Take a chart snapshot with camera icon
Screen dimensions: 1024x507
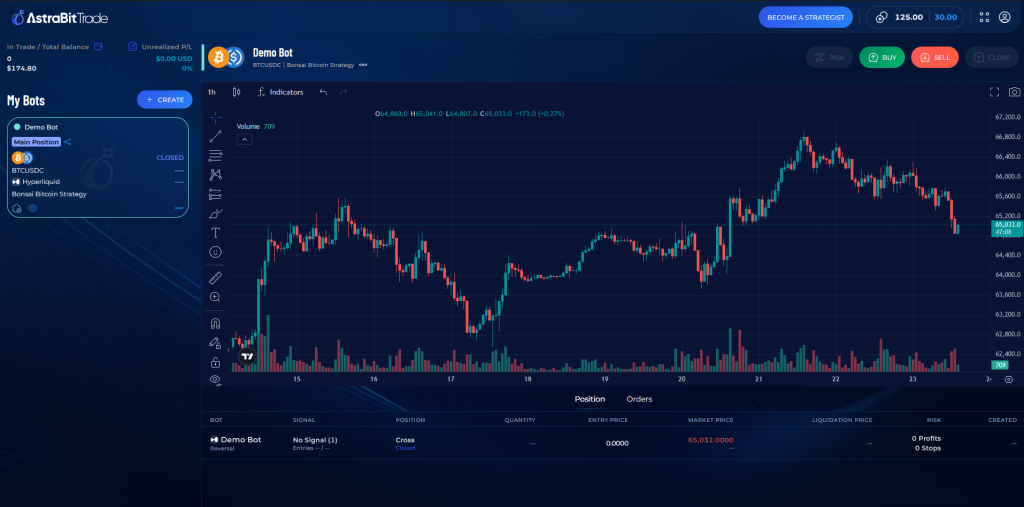point(1014,92)
